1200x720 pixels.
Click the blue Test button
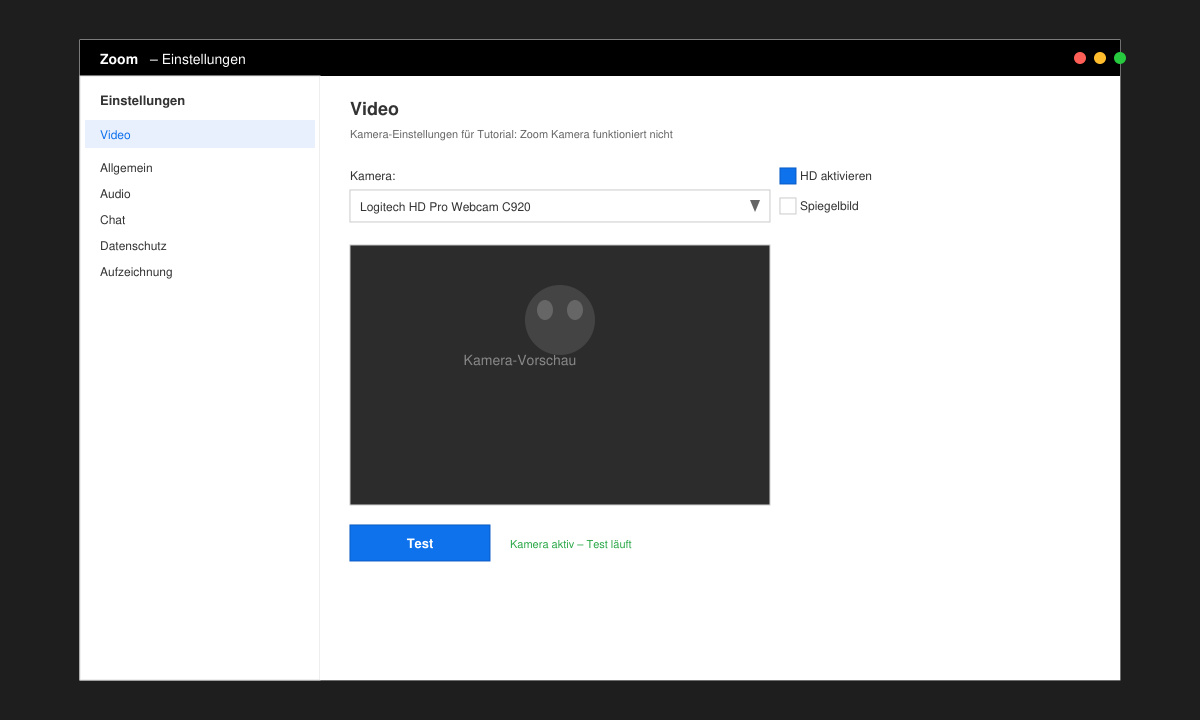coord(420,543)
